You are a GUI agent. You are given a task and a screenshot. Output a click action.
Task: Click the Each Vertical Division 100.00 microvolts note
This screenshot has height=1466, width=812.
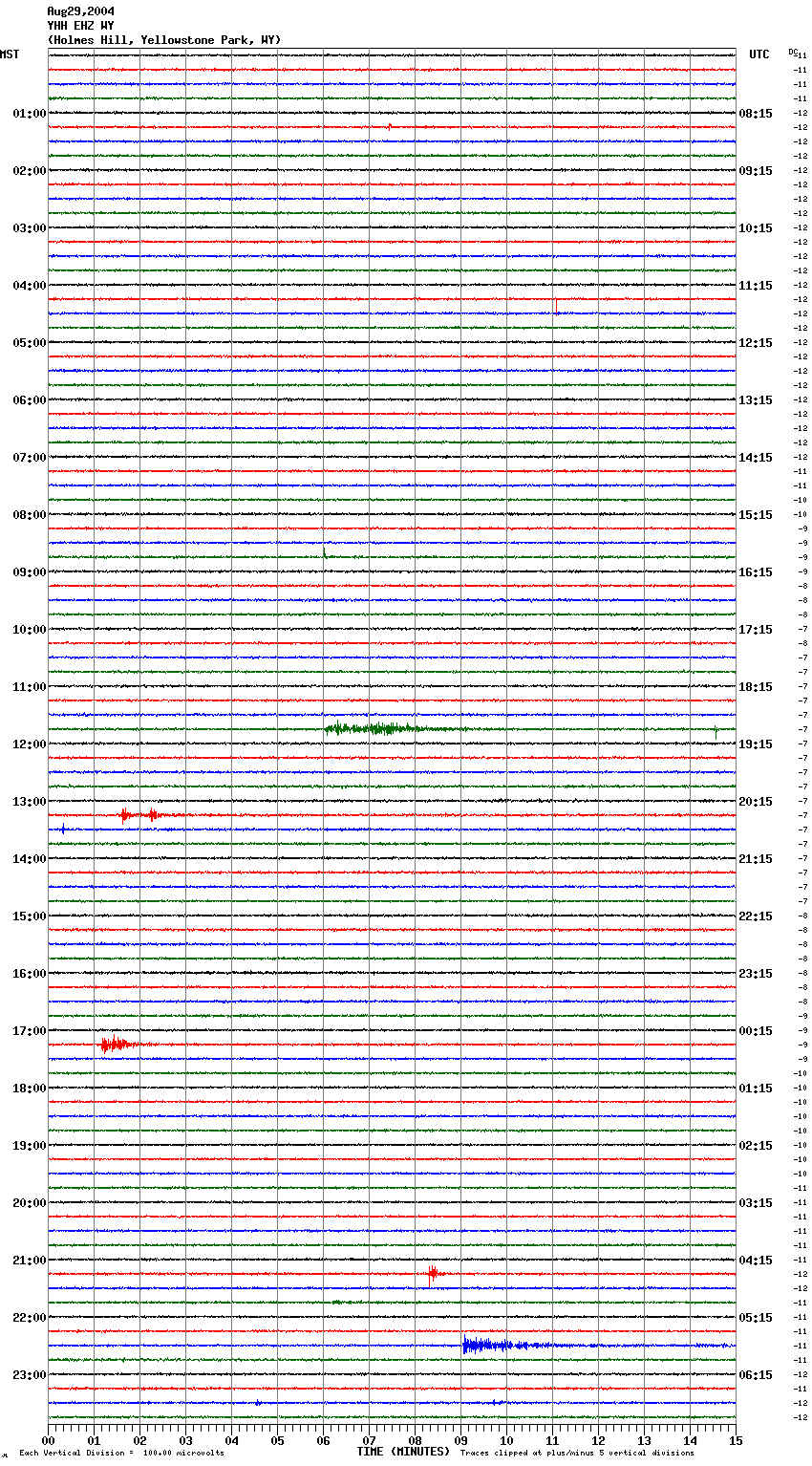(121, 1454)
